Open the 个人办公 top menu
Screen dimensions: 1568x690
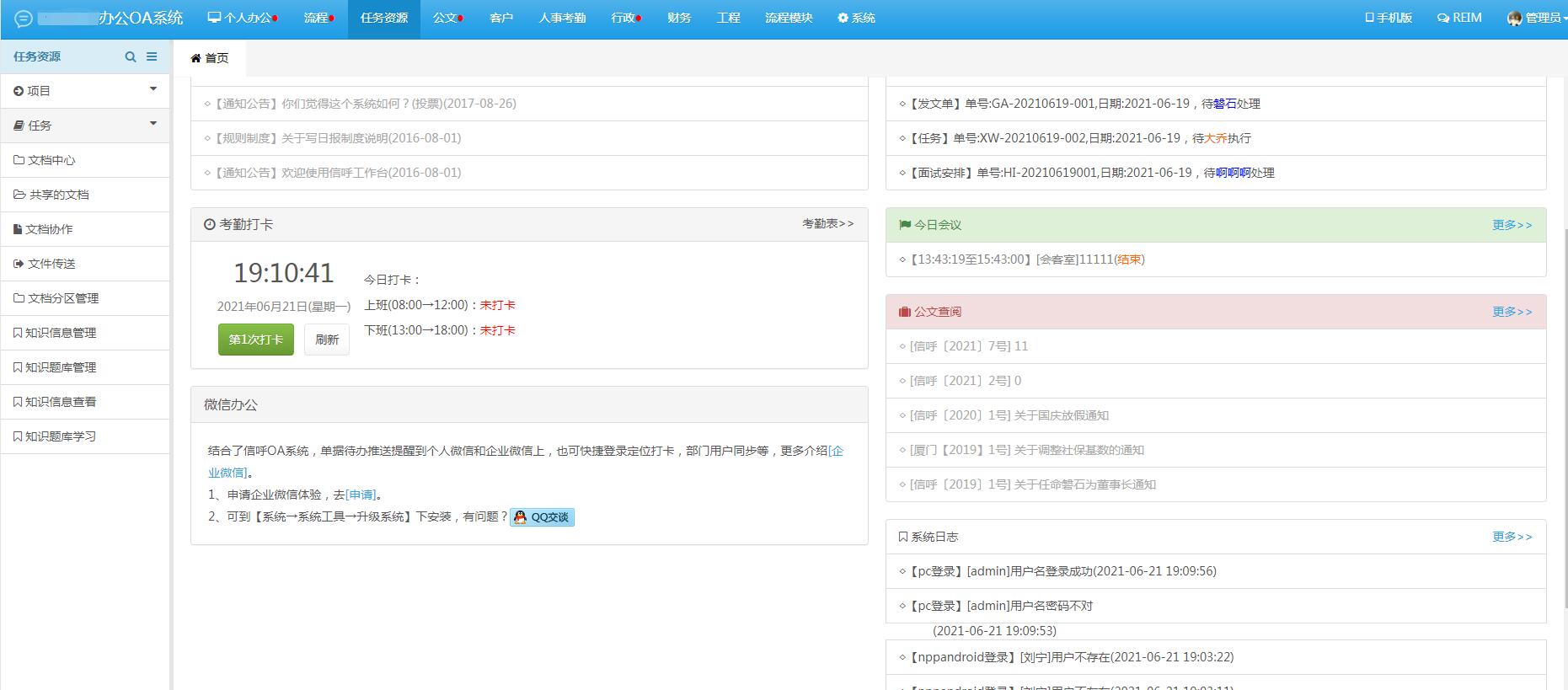(x=243, y=18)
